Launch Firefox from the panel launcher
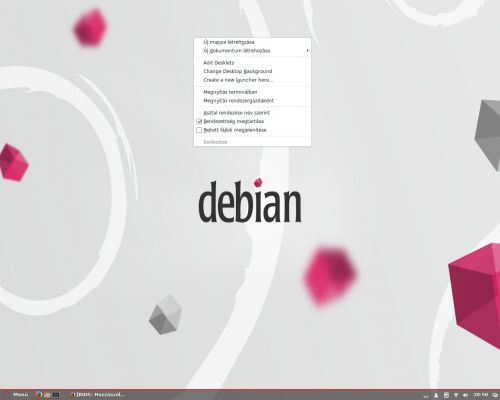Viewport: 500px width, 400px height. (x=39, y=395)
